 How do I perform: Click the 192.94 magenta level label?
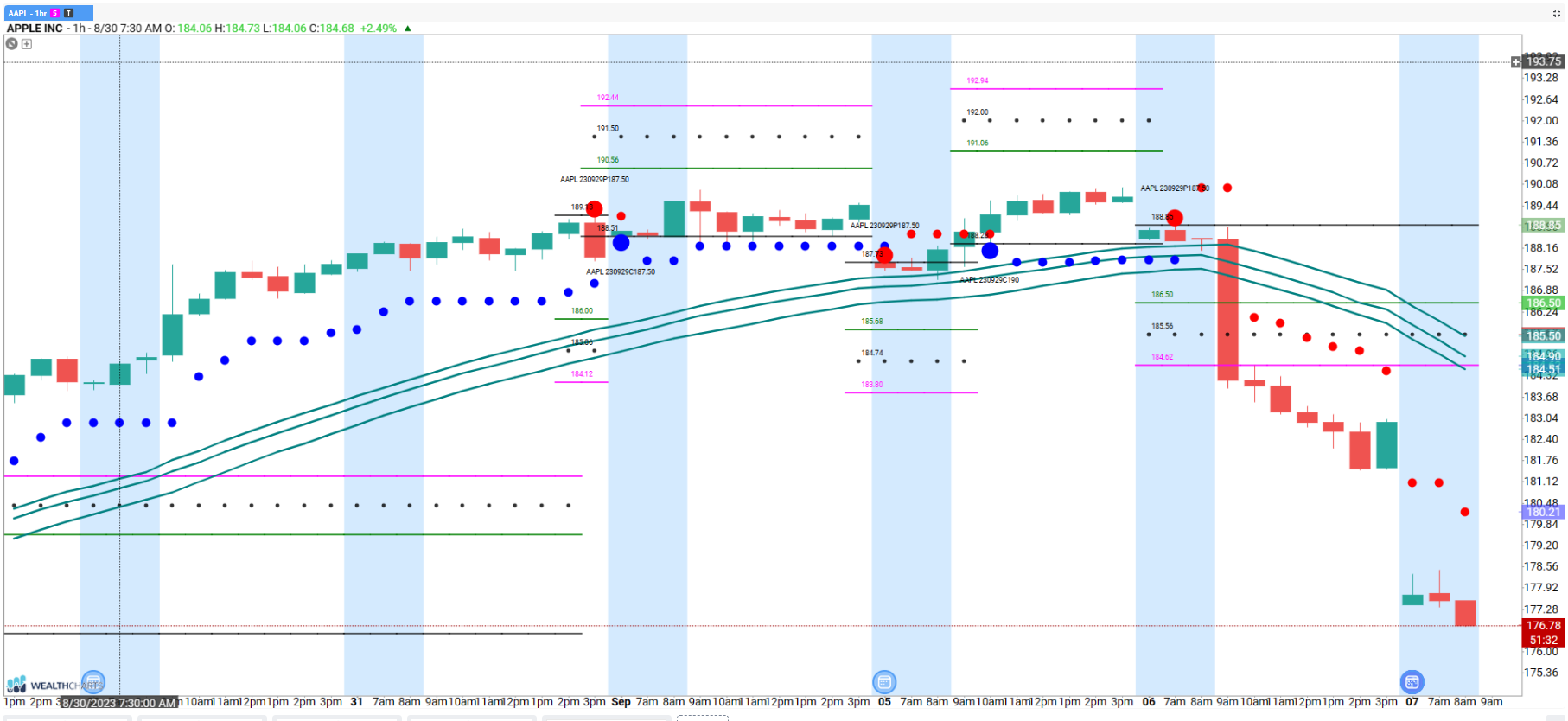978,80
